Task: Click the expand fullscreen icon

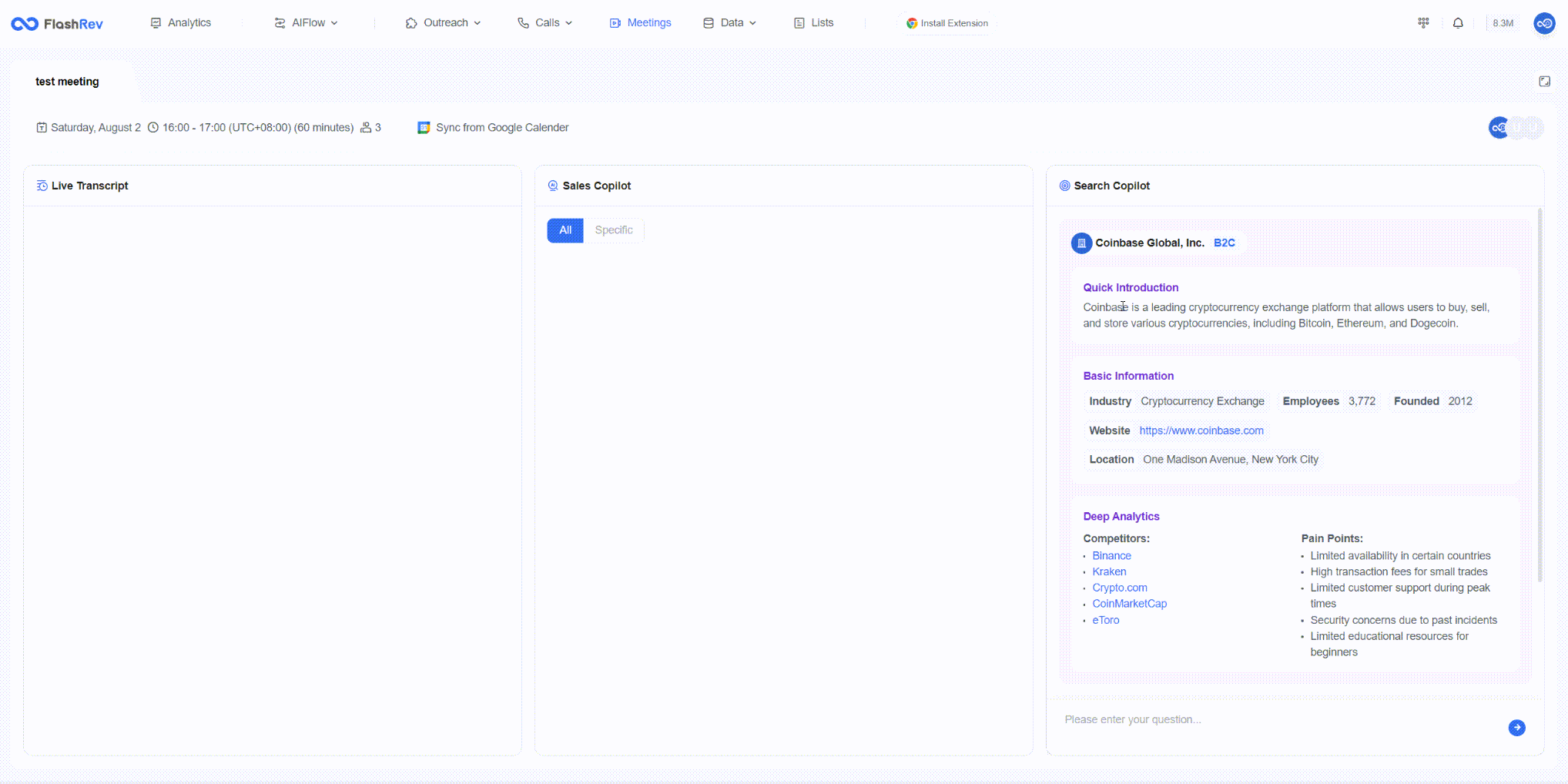Action: 1544,82
